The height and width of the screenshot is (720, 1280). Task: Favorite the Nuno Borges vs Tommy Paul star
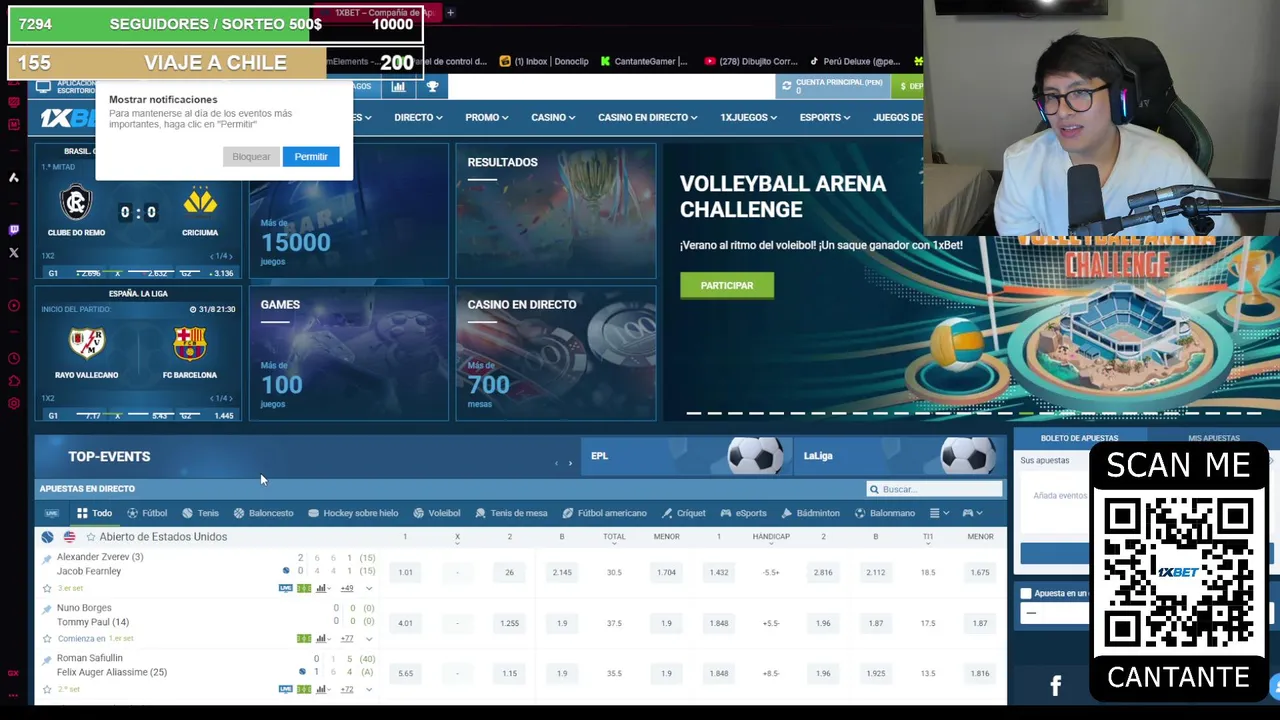coord(46,638)
